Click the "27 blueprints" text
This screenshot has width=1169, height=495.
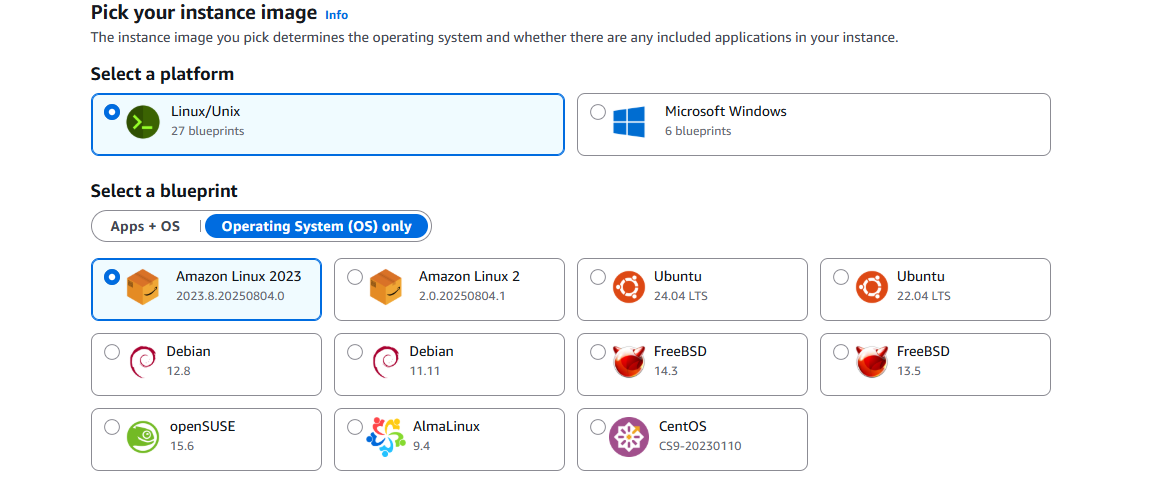(x=207, y=131)
